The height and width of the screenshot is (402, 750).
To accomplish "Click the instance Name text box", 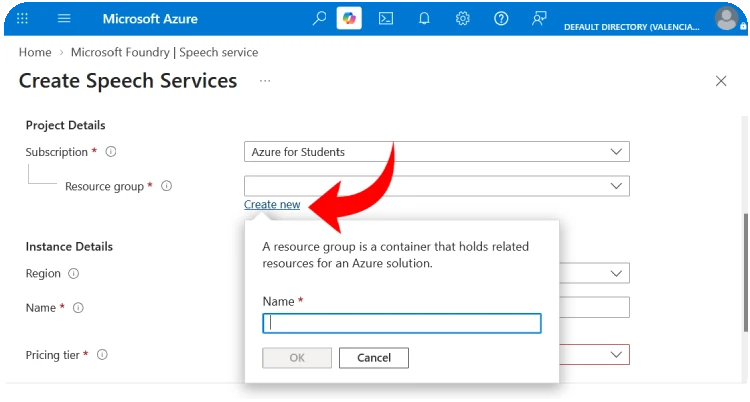I will pyautogui.click(x=594, y=307).
